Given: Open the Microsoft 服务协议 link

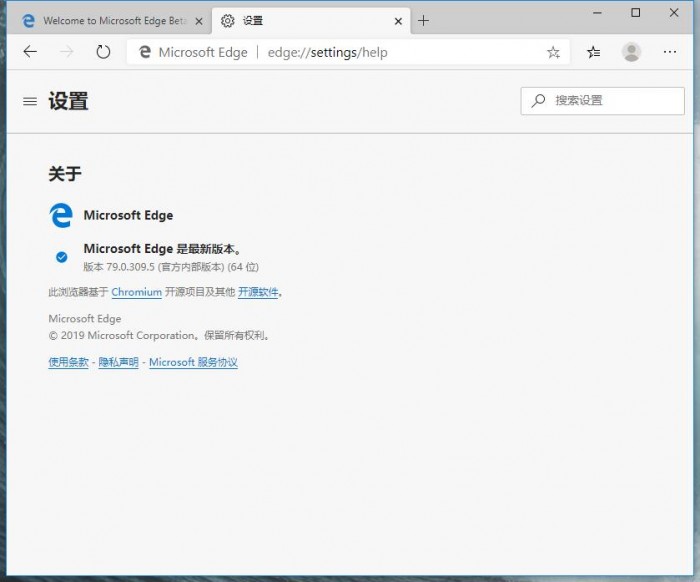Looking at the screenshot, I should coord(193,362).
